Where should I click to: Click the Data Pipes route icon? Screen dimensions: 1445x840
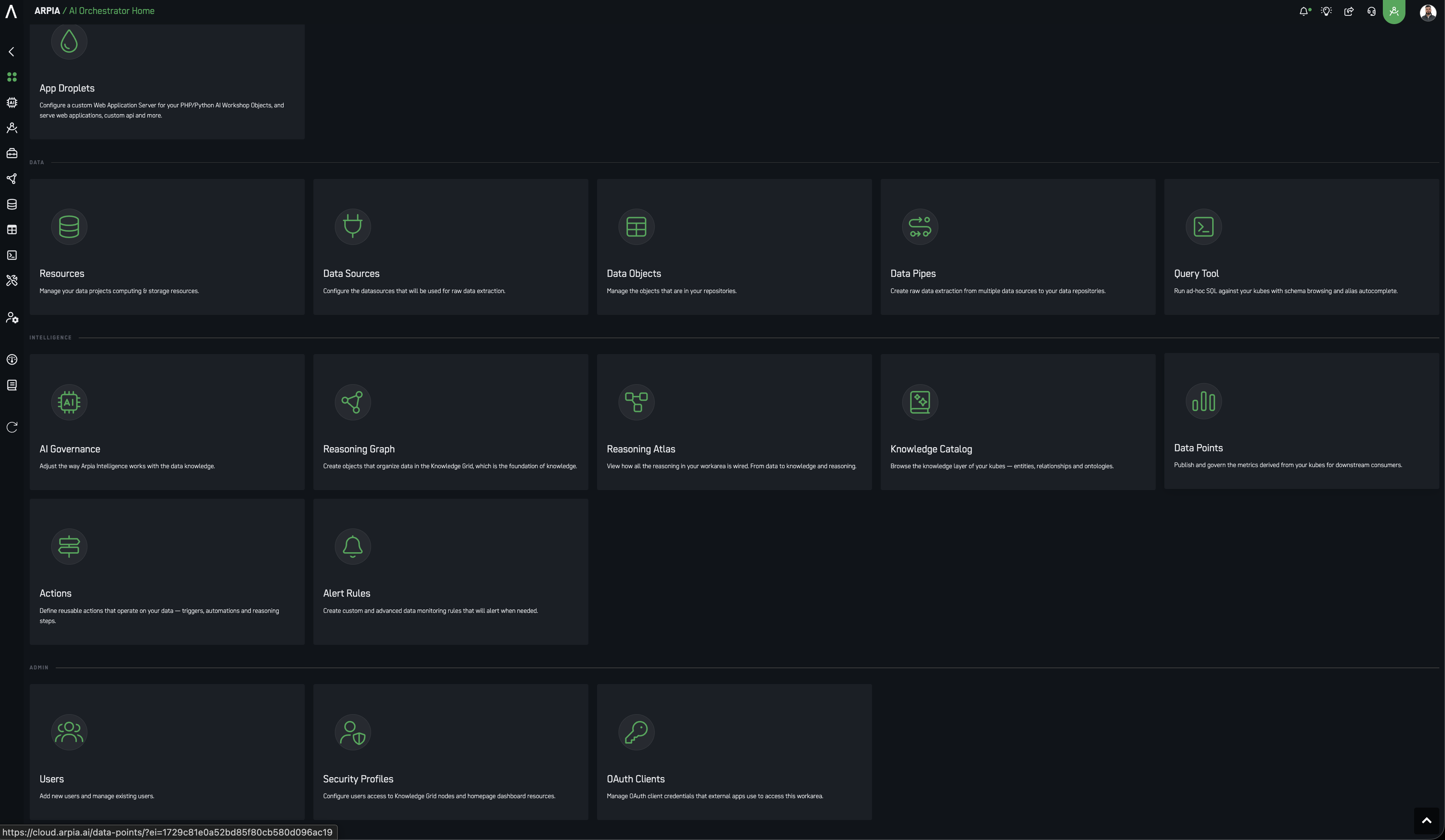coord(920,226)
